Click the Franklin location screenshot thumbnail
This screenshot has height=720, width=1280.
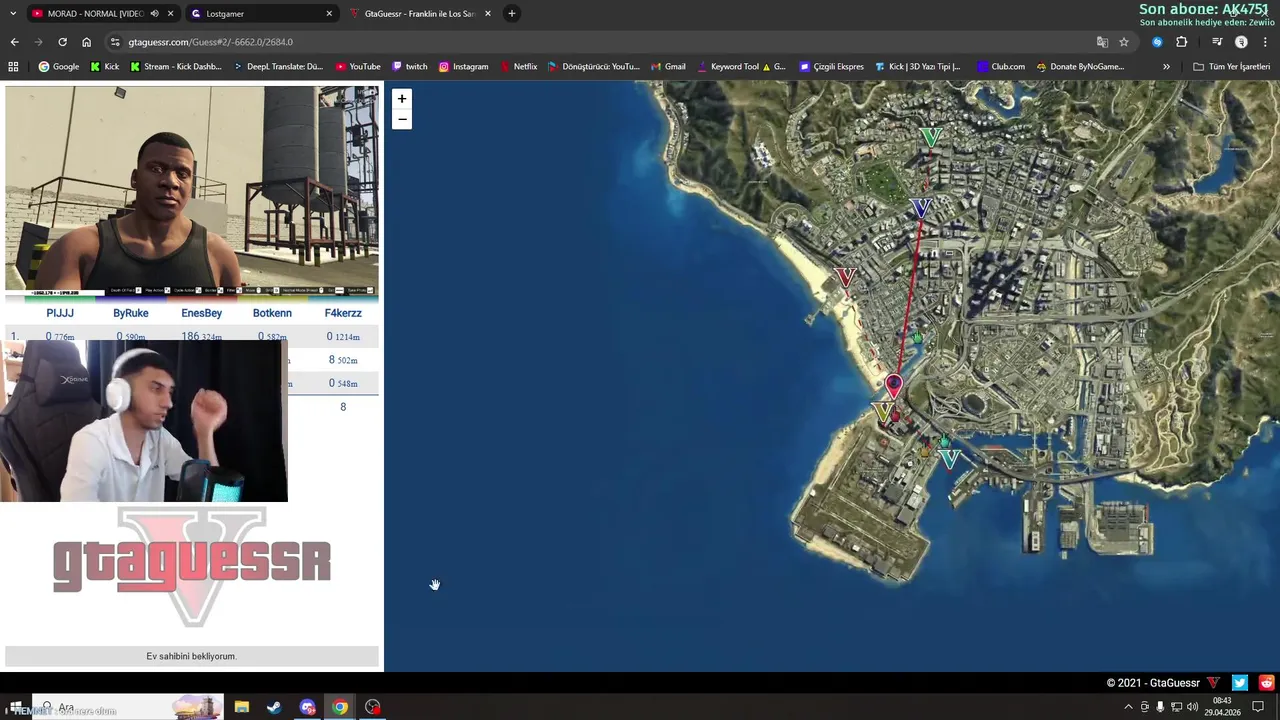(x=192, y=190)
